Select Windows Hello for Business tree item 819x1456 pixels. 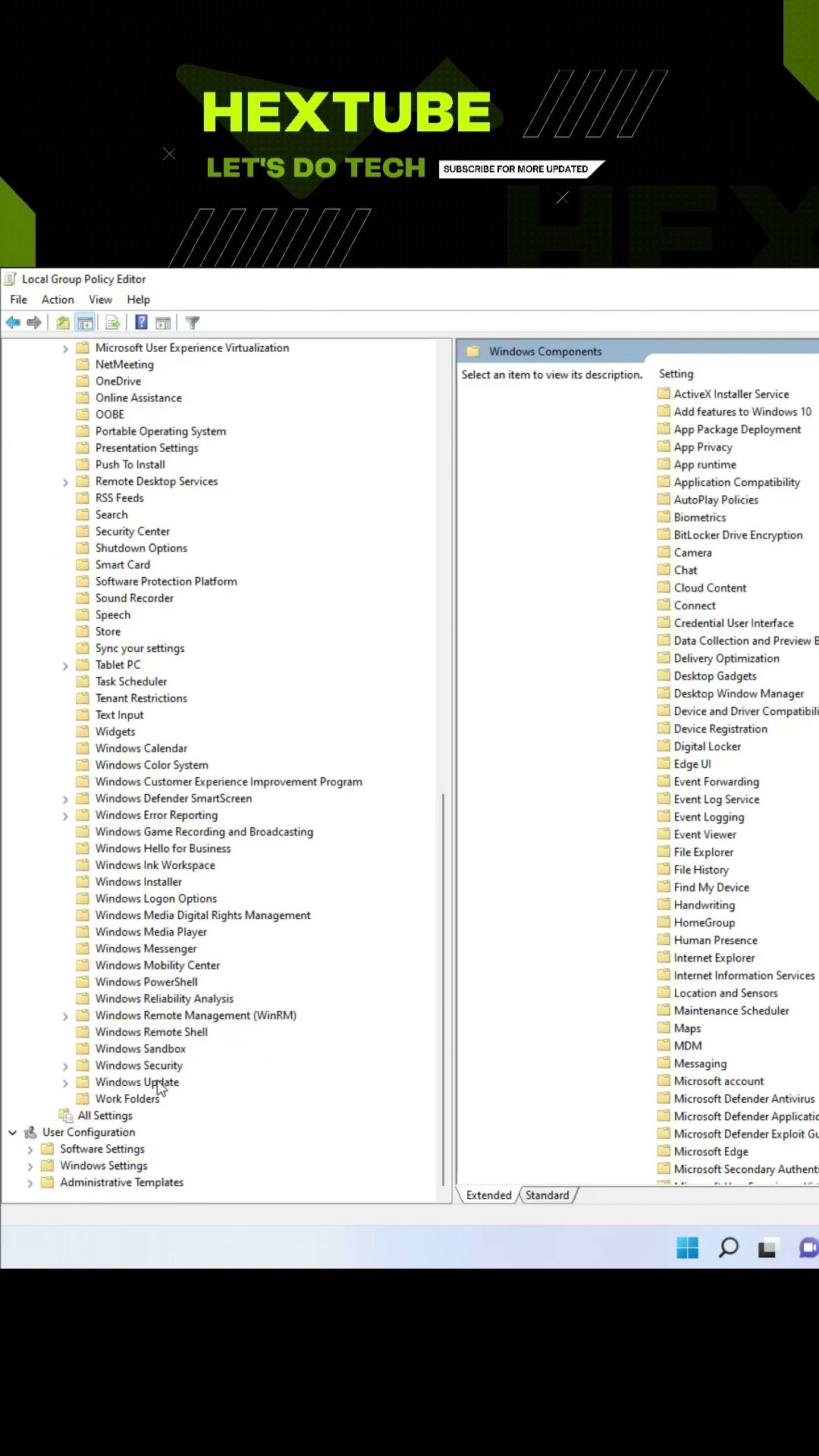(x=163, y=848)
